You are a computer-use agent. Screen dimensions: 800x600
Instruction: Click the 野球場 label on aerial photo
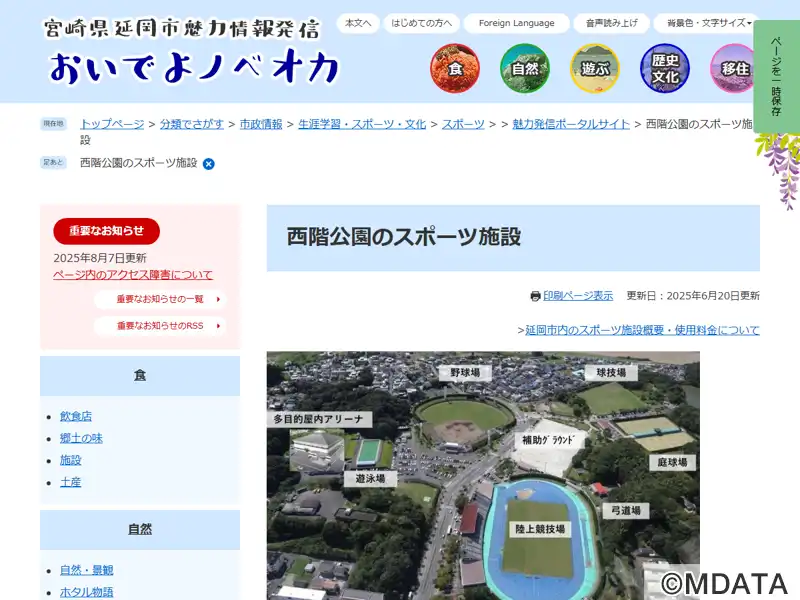pos(465,373)
